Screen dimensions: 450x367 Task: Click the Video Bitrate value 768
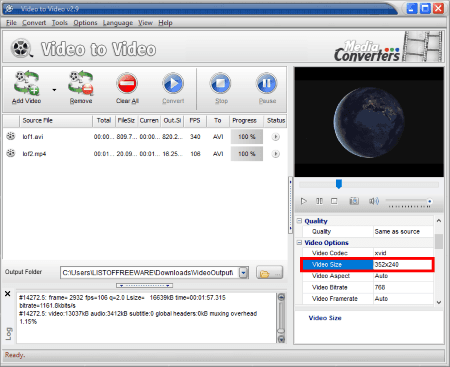[403, 287]
